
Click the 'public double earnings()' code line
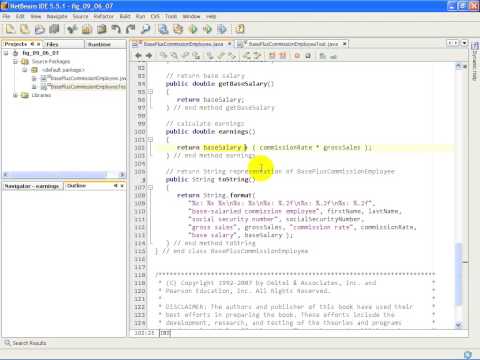[210, 132]
